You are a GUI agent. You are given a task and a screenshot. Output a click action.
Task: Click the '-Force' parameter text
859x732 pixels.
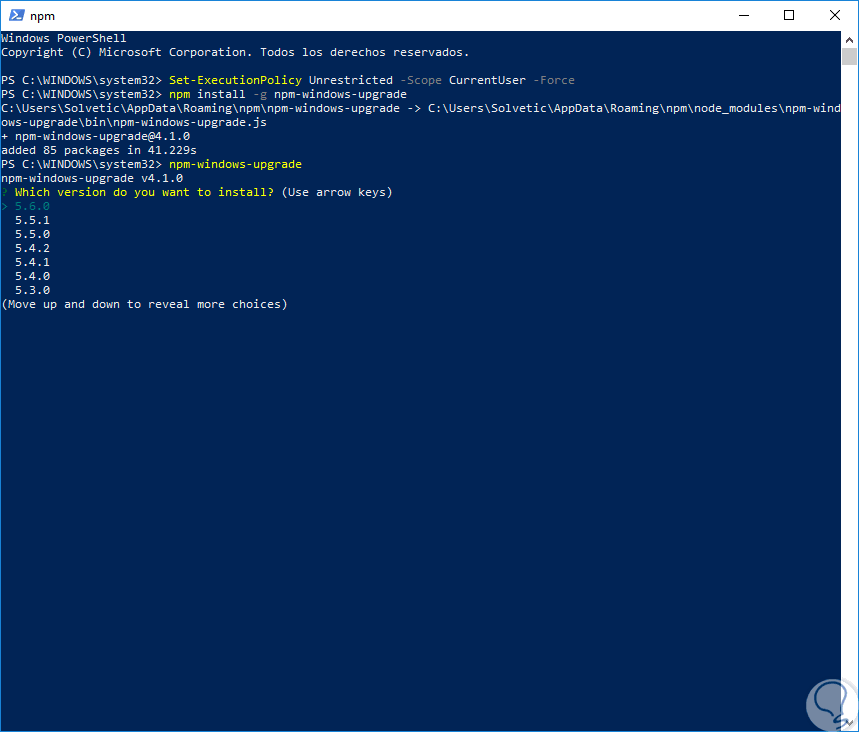pyautogui.click(x=554, y=80)
